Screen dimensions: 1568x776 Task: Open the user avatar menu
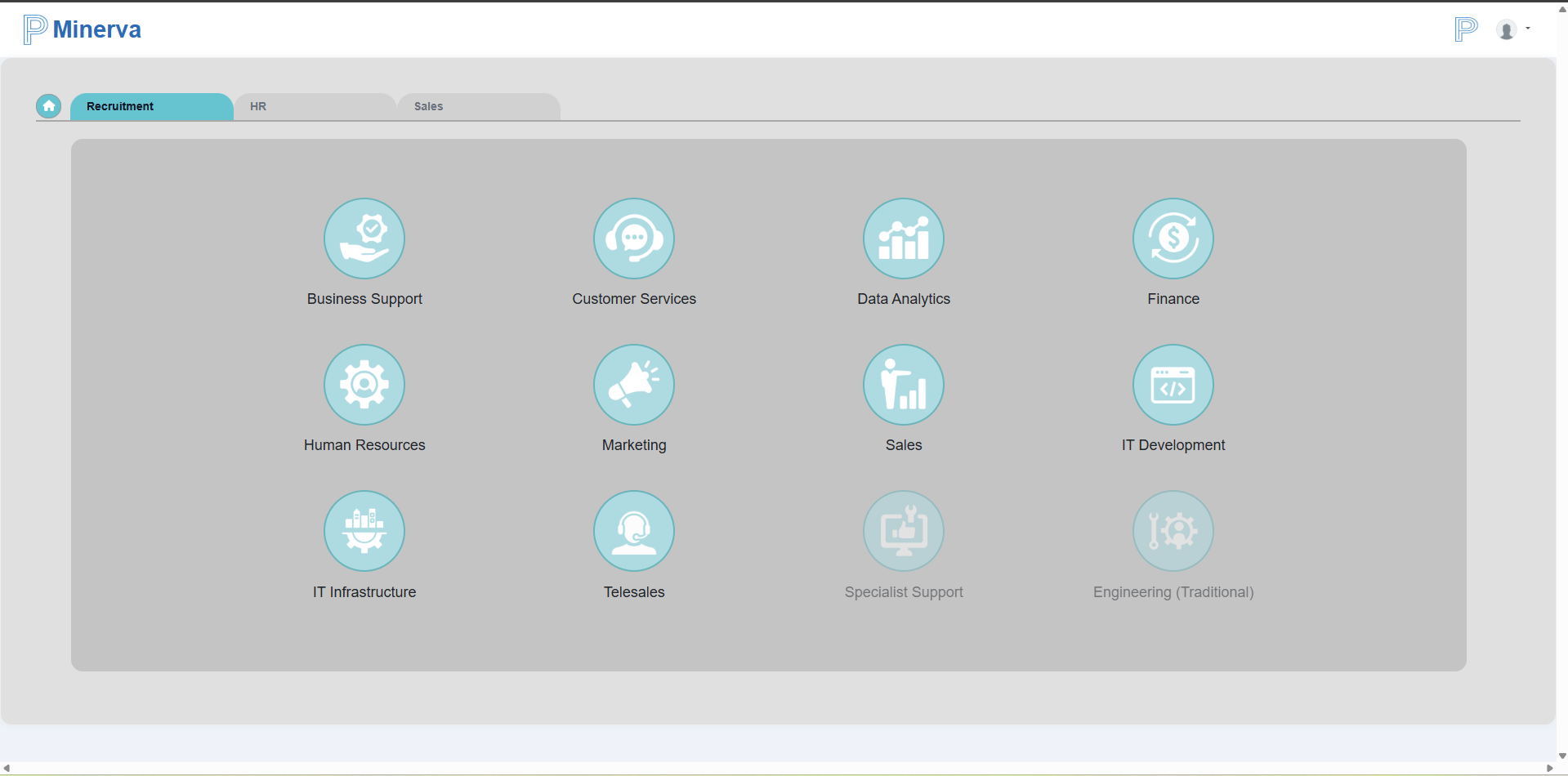pos(1512,30)
